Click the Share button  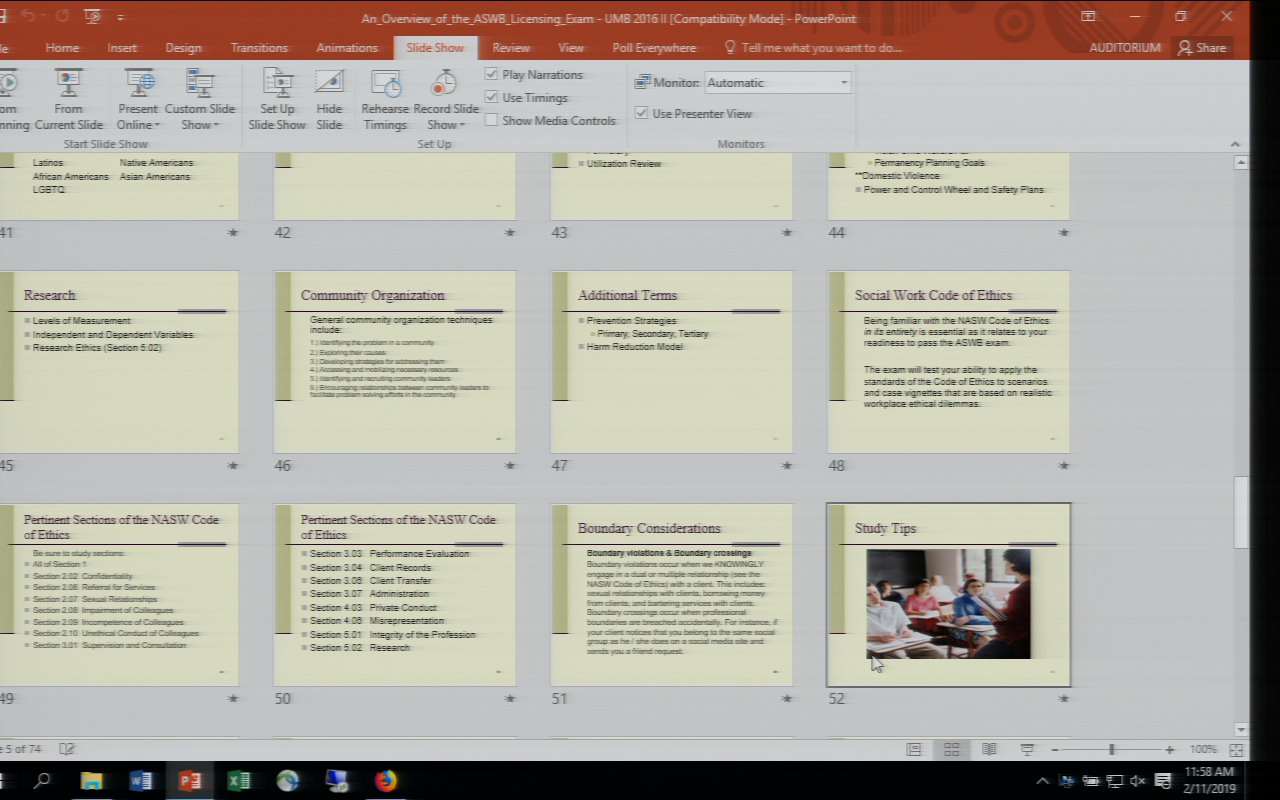[x=1201, y=48]
